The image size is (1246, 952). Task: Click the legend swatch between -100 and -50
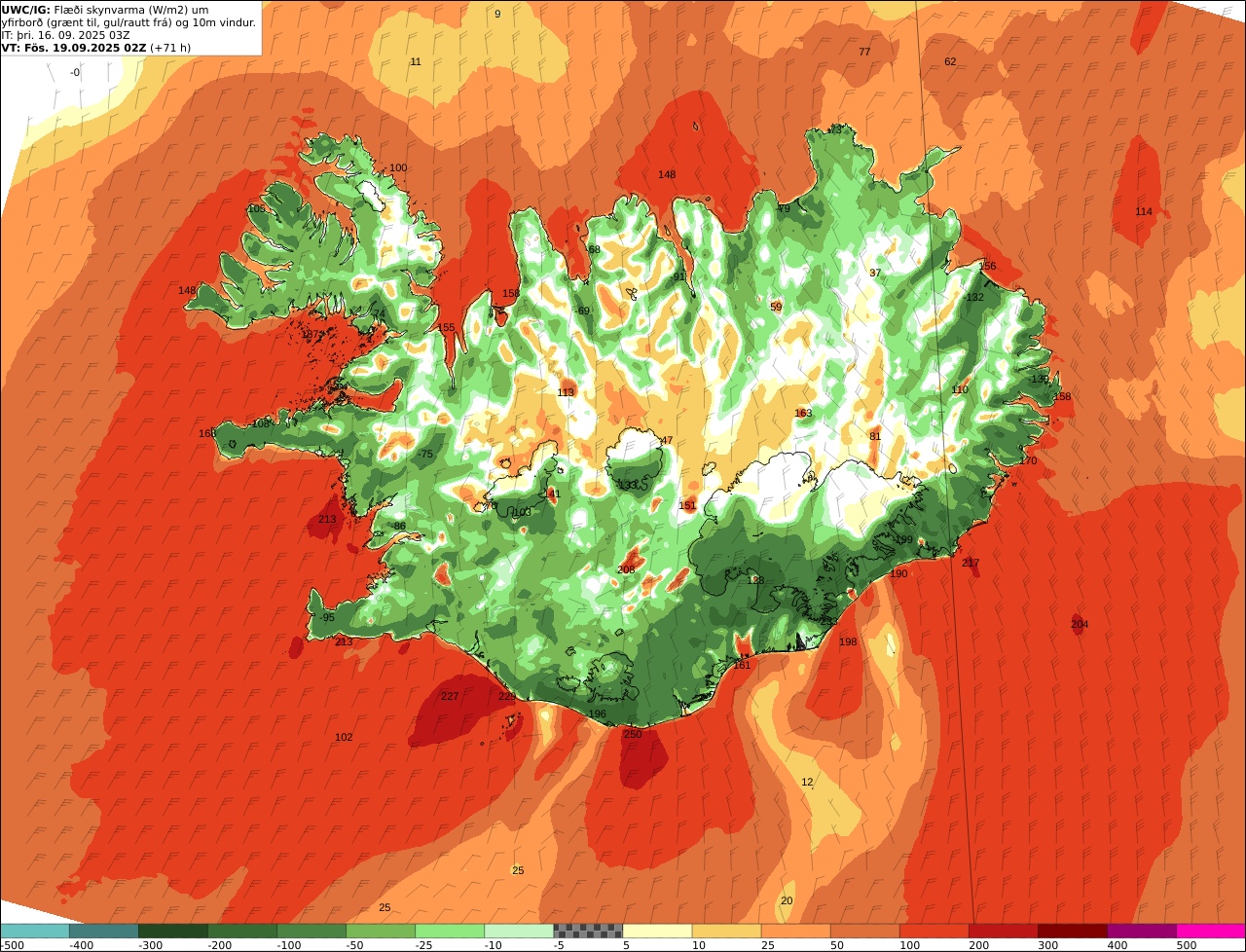[x=311, y=931]
